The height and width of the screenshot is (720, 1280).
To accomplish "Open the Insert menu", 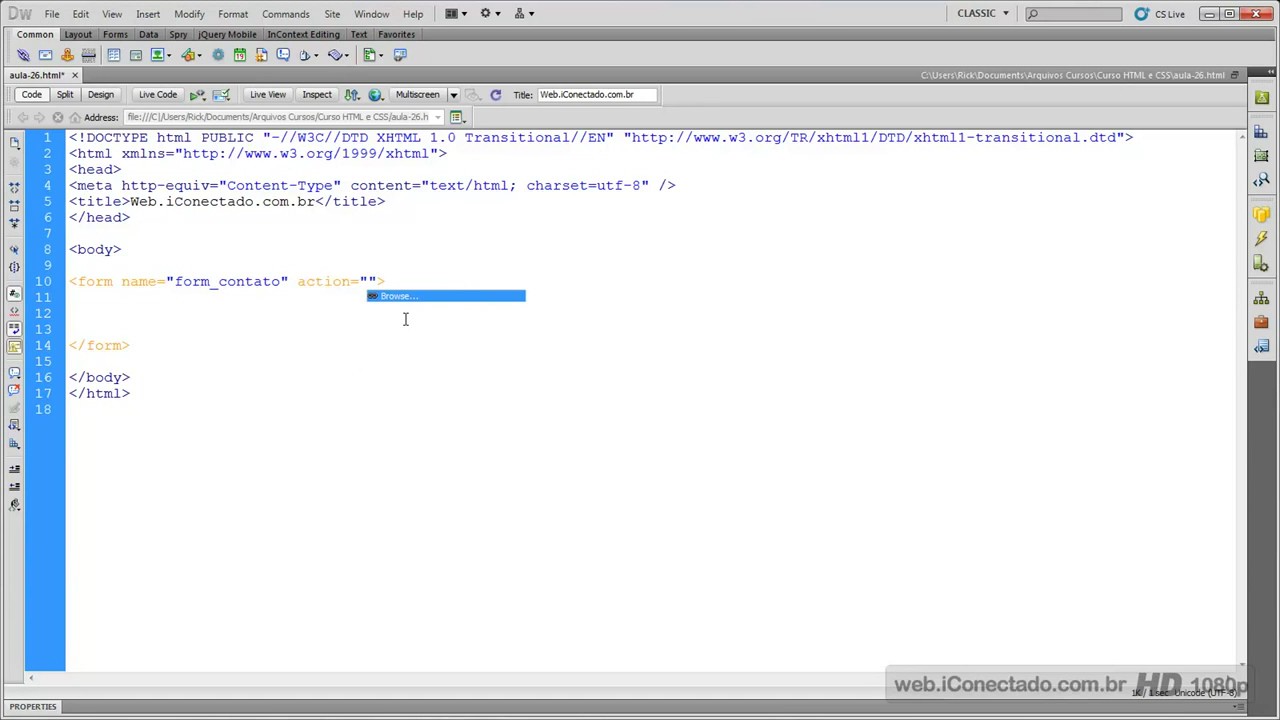I will coord(148,14).
